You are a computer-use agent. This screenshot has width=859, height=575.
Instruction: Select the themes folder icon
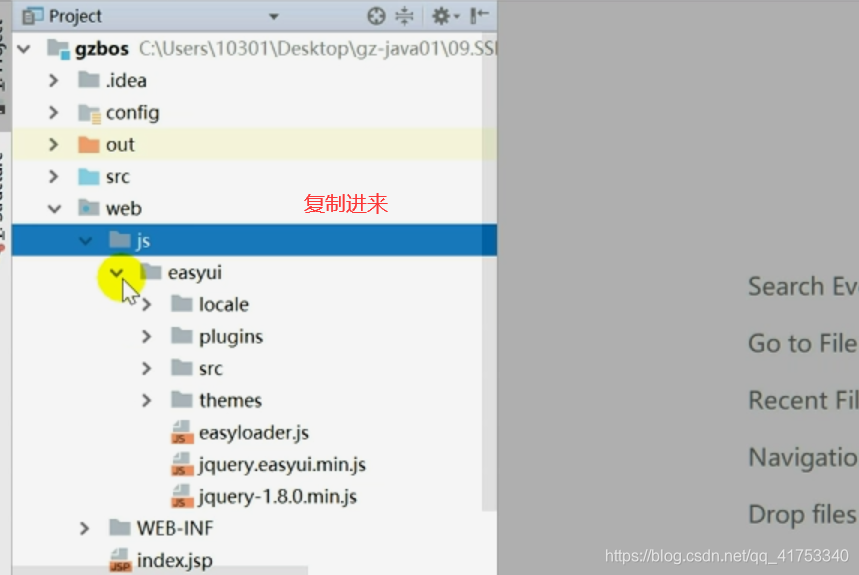[182, 400]
